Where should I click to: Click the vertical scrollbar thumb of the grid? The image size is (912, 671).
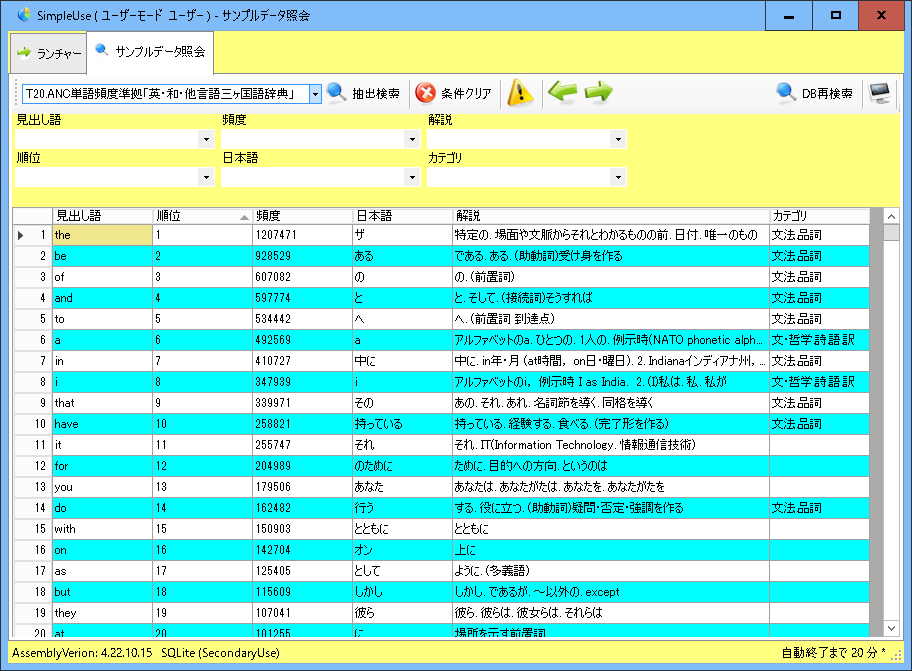tap(891, 233)
